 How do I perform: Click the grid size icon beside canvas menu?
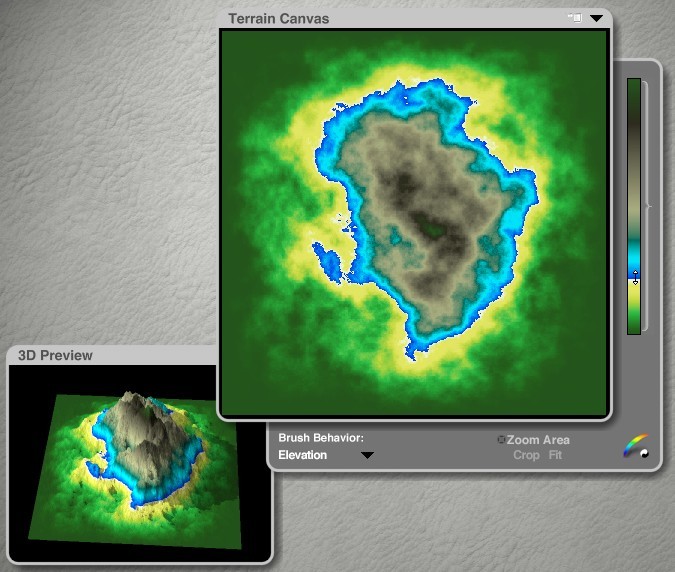click(575, 18)
